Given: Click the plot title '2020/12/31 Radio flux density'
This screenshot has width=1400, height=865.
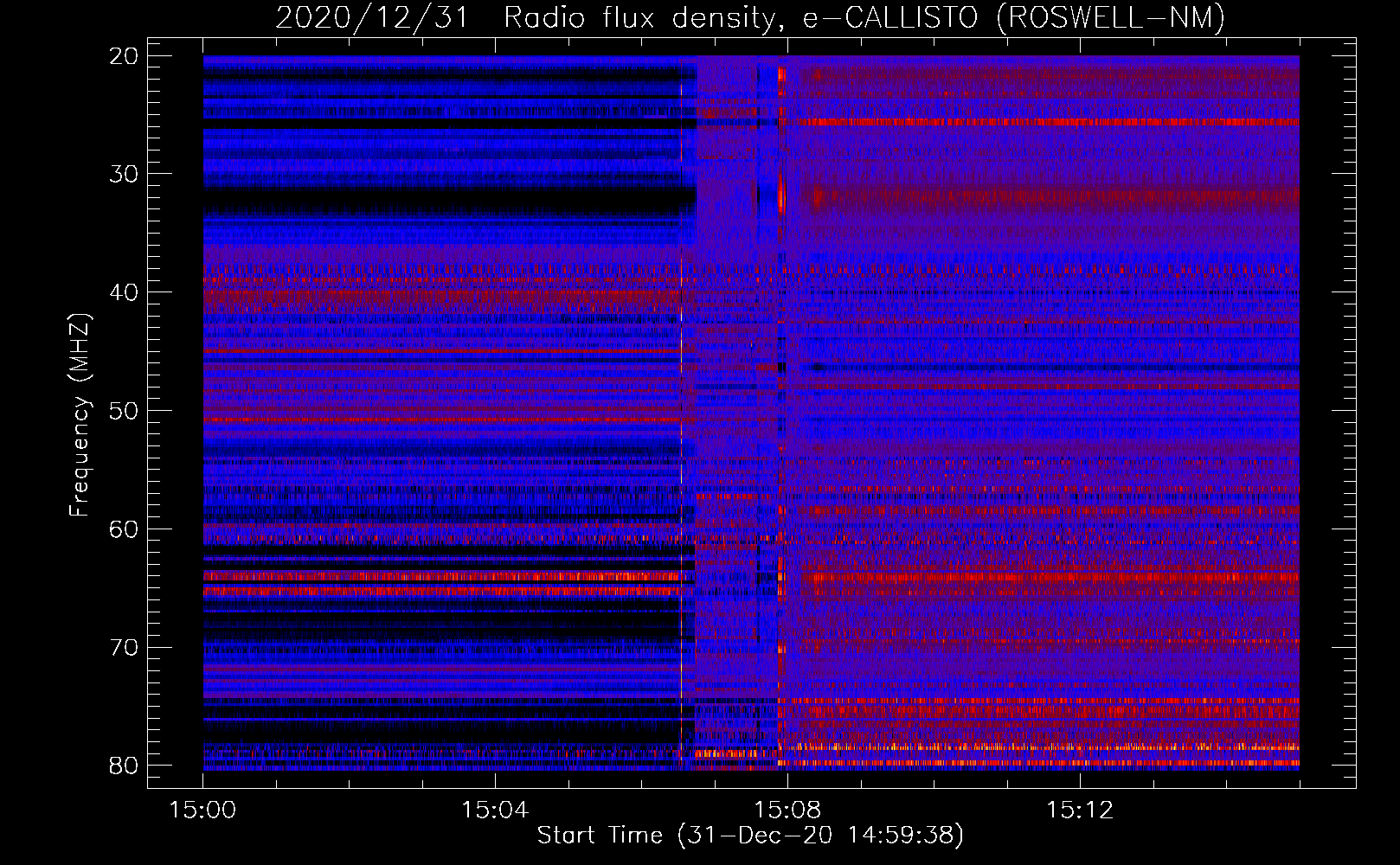Looking at the screenshot, I should click(750, 17).
